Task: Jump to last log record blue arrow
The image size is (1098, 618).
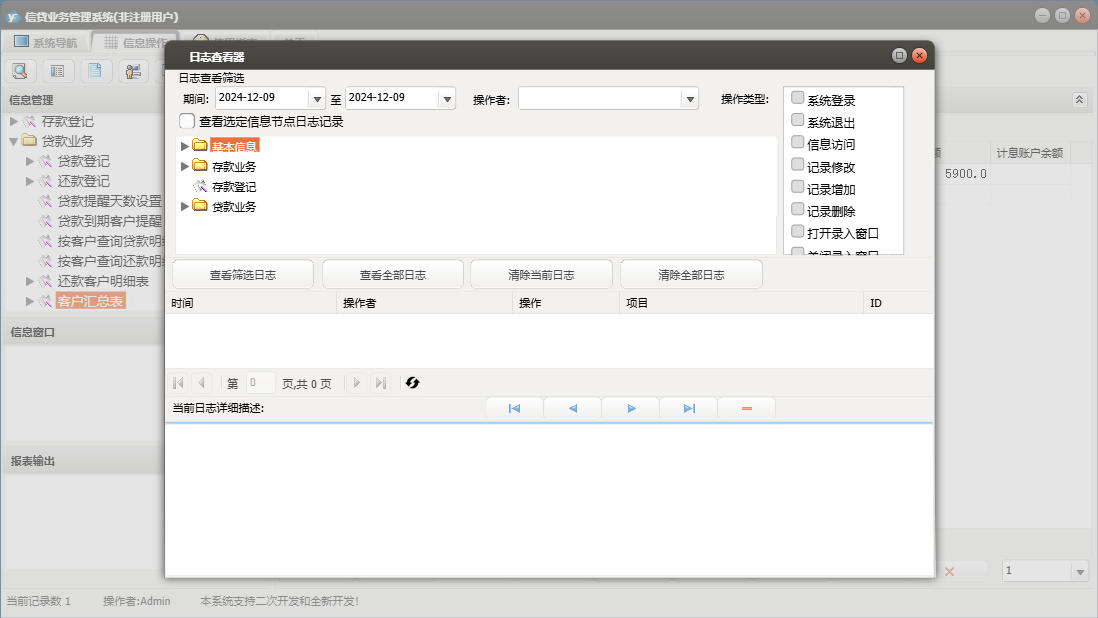Action: 689,408
